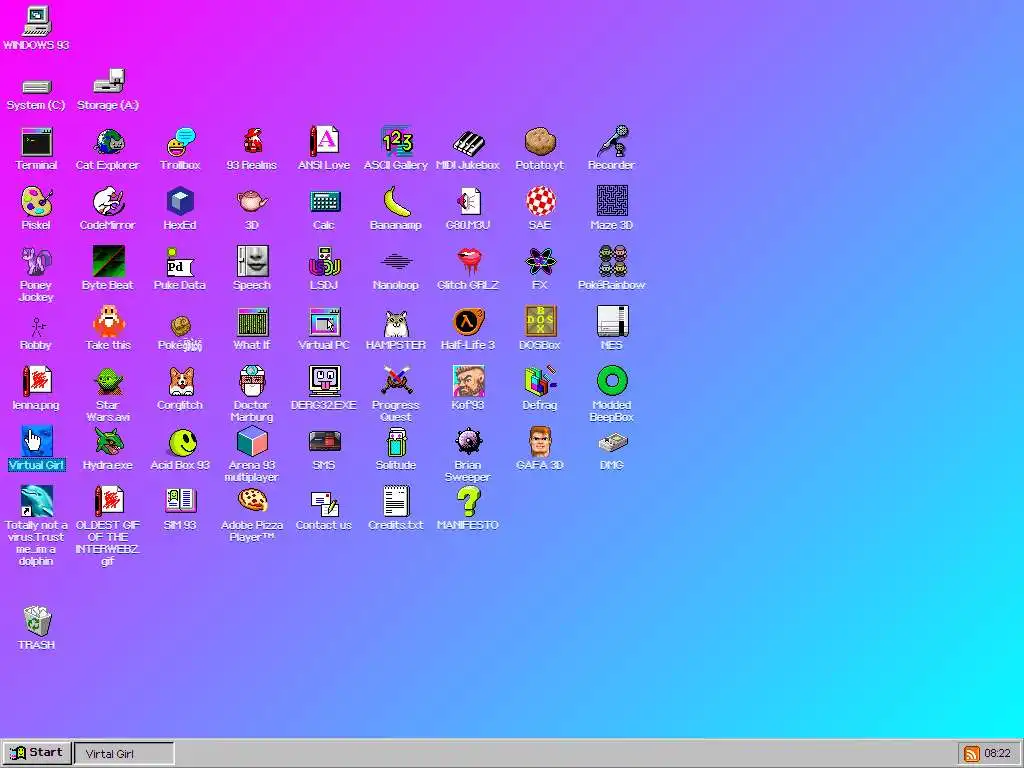
Task: Launch Nanoloop icon
Action: tap(396, 263)
